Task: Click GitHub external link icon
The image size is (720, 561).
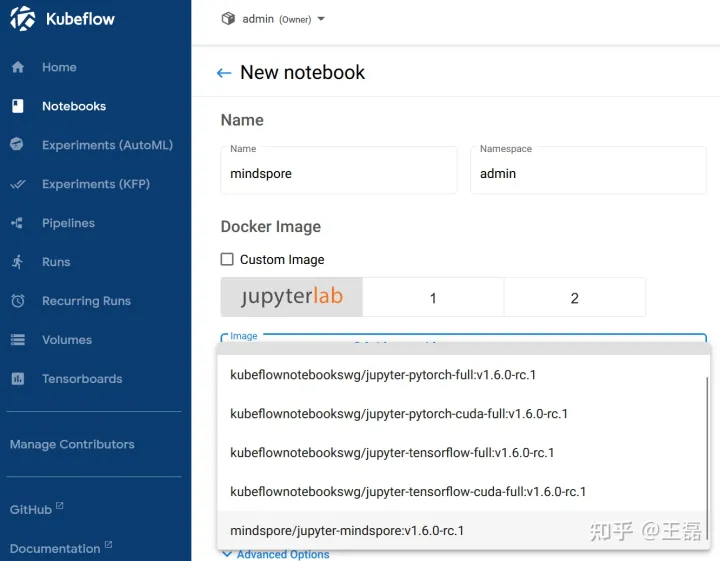Action: (x=60, y=505)
